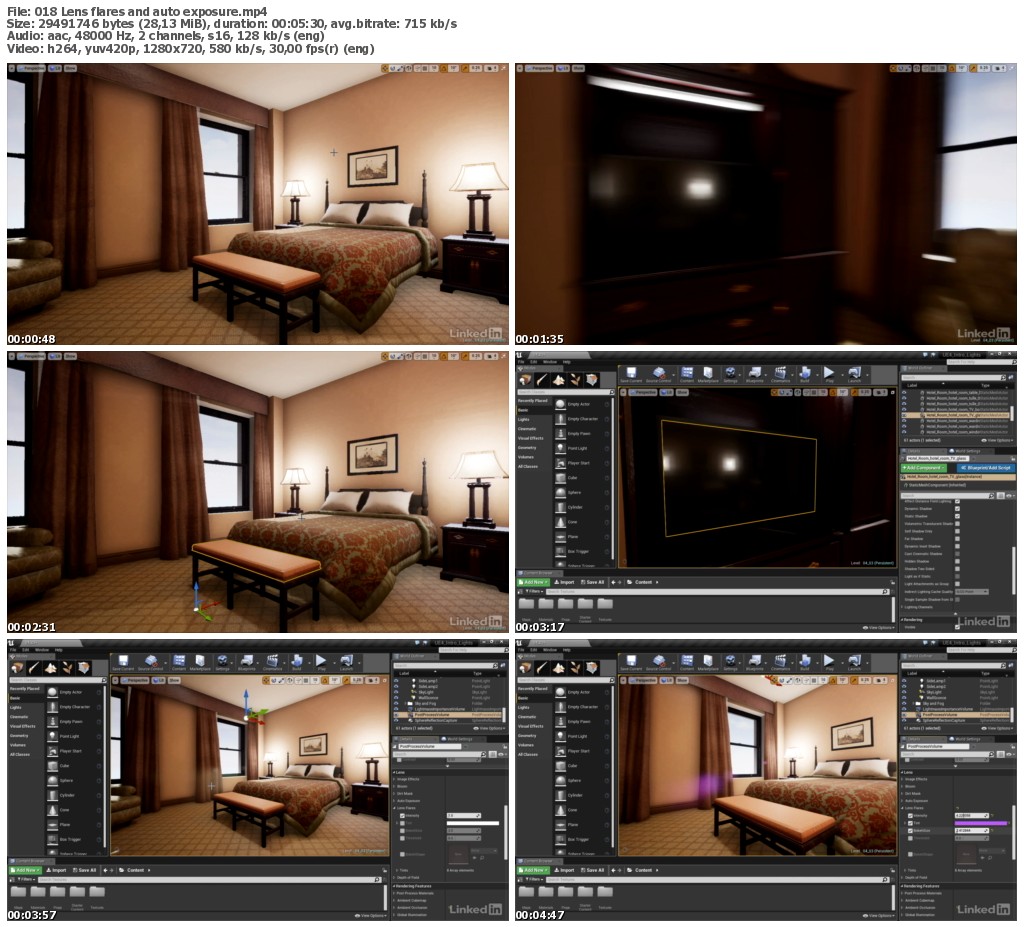Open the 00:00:48 bedroom thumbnail
Image resolution: width=1024 pixels, height=927 pixels.
pyautogui.click(x=258, y=204)
